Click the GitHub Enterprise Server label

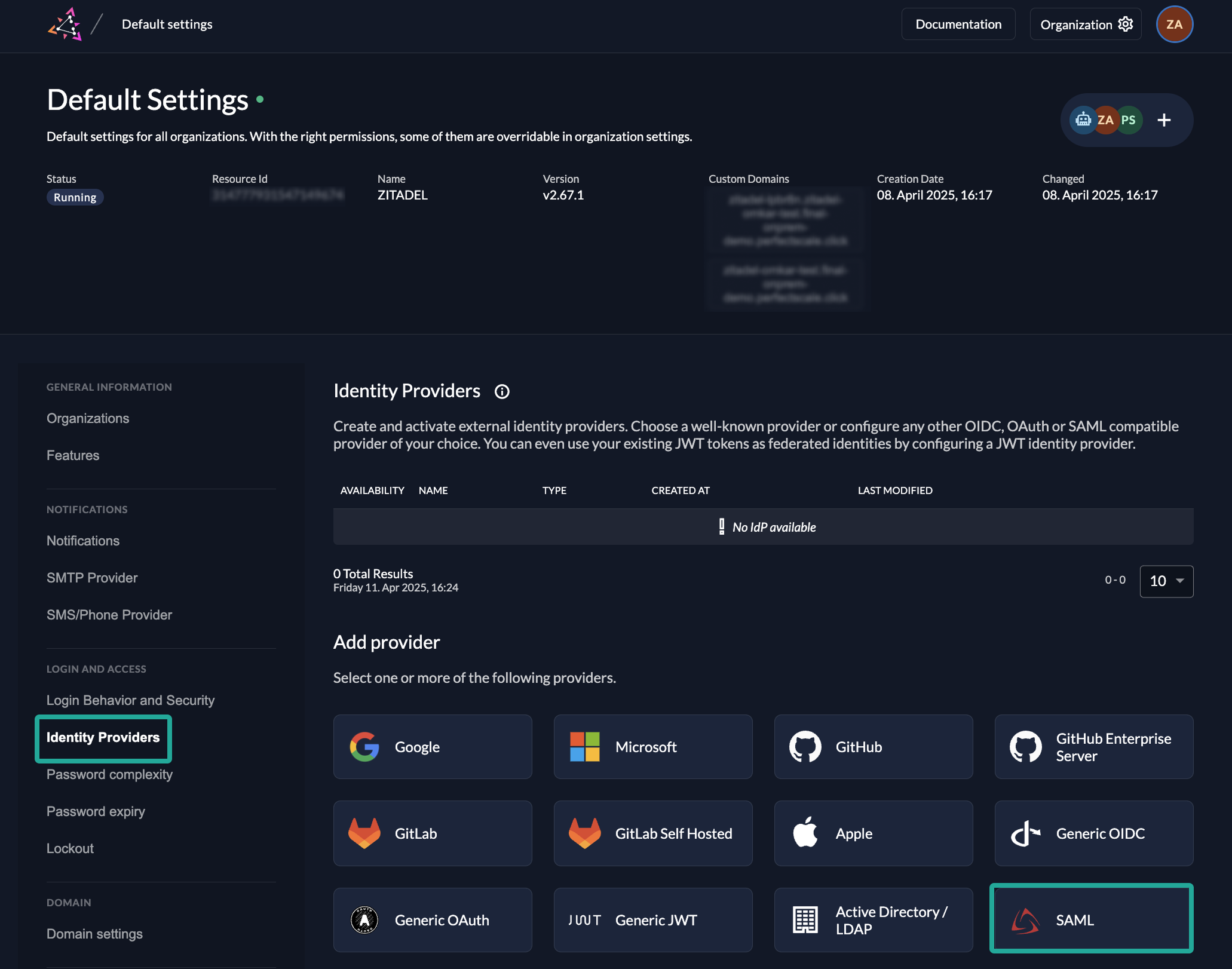point(1114,747)
